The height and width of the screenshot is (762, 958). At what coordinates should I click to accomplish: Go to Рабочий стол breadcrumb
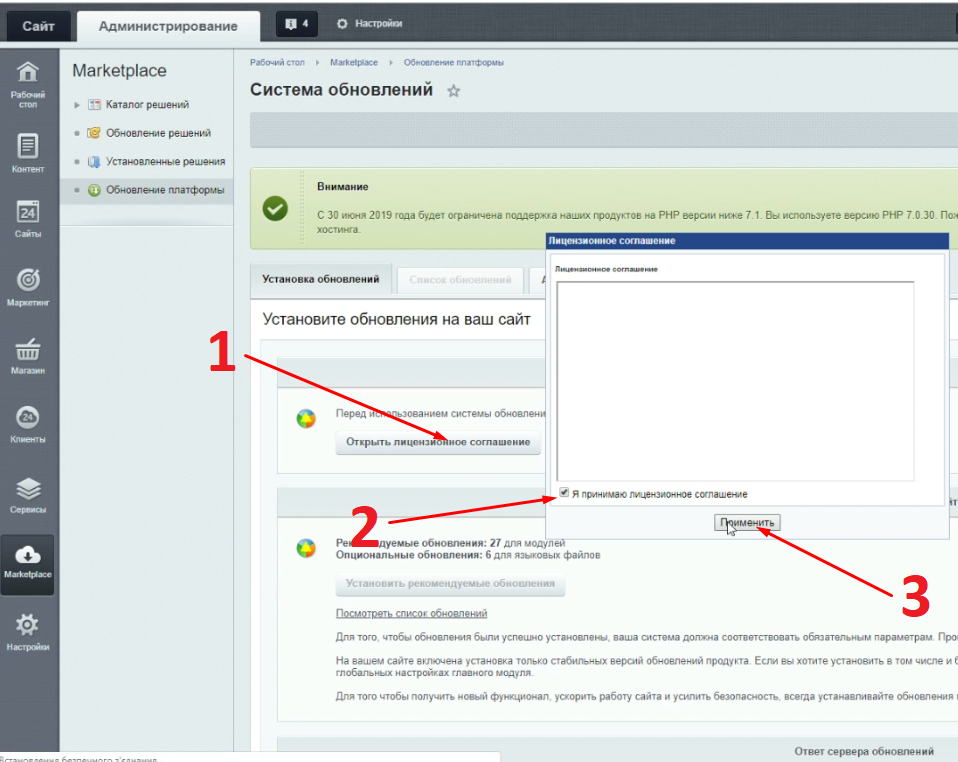(277, 62)
